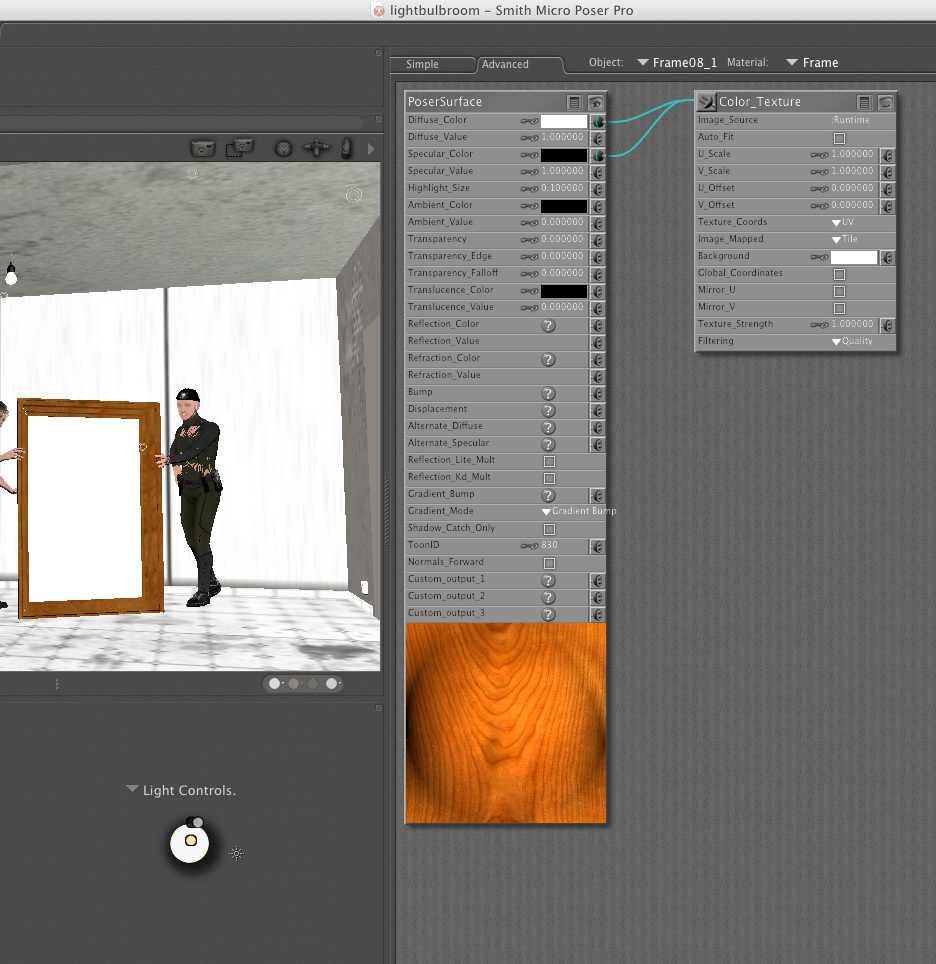Click the Ambient_Color black swatch
The image size is (936, 964).
point(563,206)
